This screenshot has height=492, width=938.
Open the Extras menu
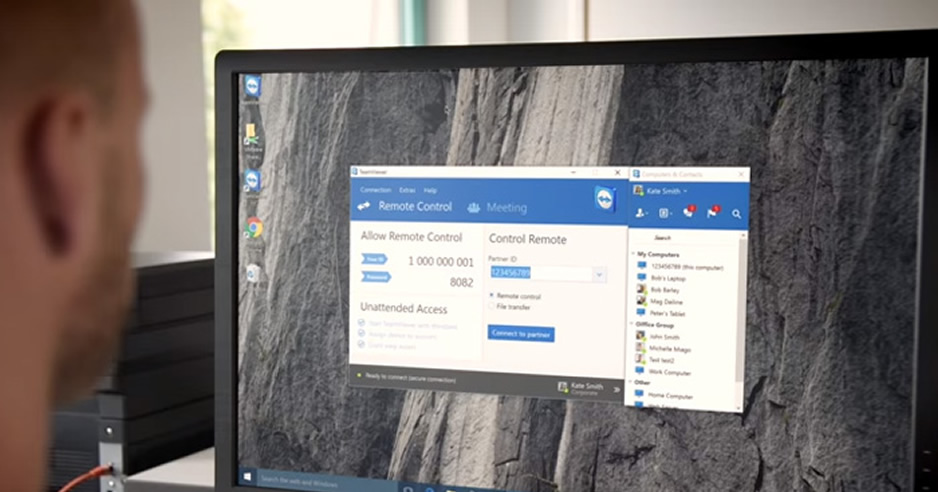[407, 190]
